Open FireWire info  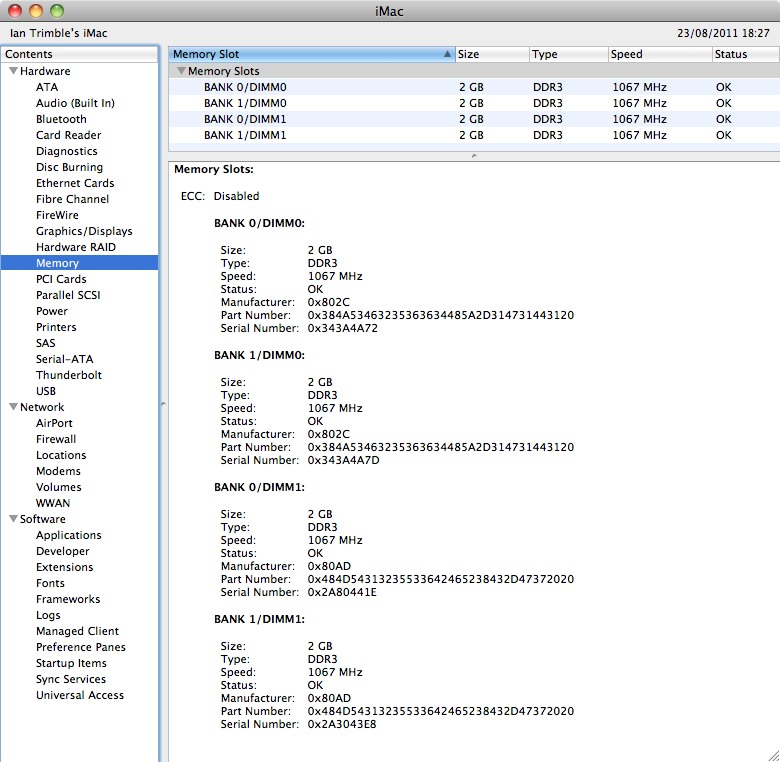click(x=57, y=215)
